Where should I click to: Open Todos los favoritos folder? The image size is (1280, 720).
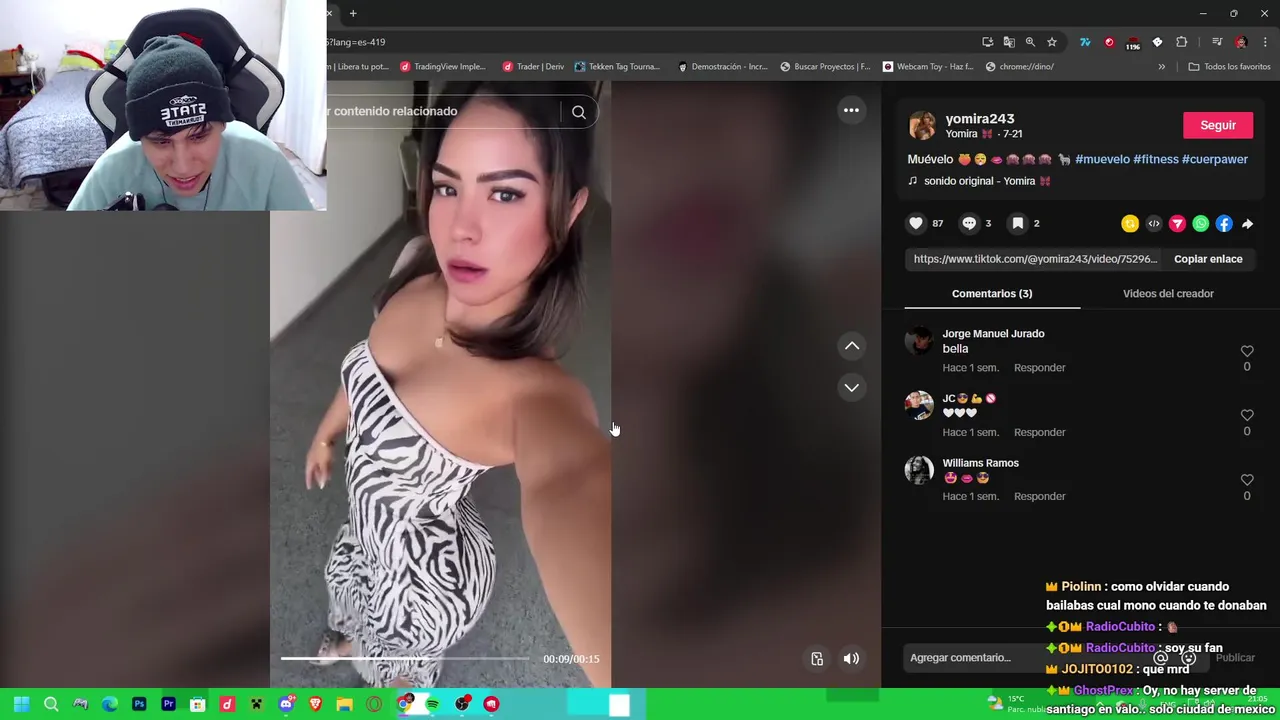(x=1229, y=67)
